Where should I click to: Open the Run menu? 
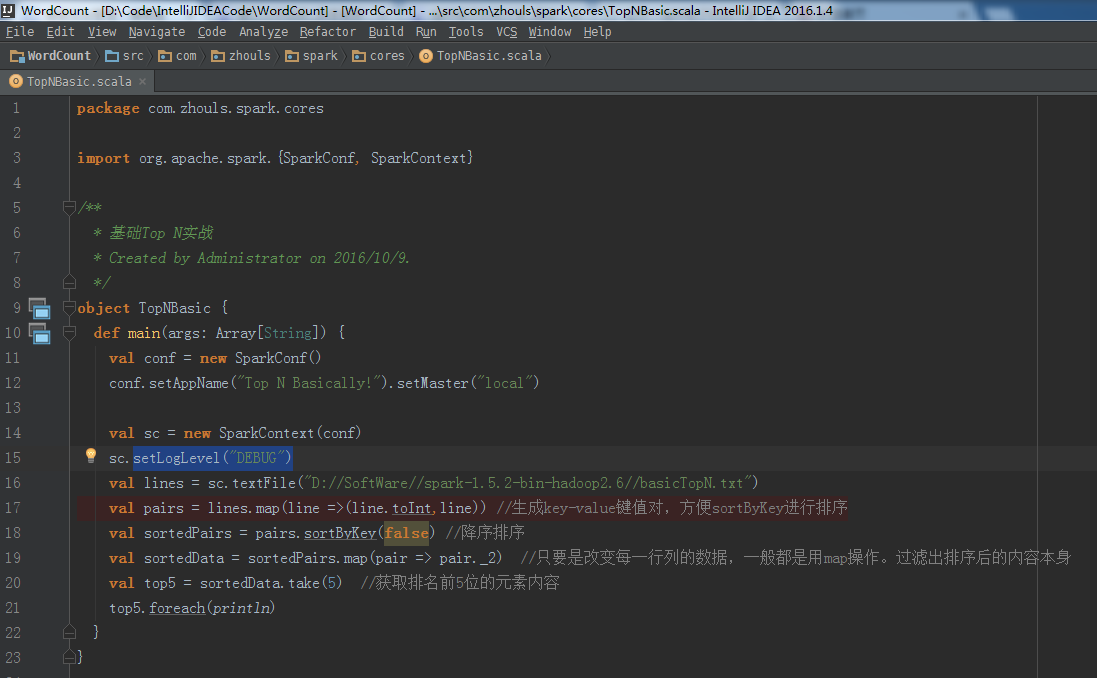coord(425,31)
